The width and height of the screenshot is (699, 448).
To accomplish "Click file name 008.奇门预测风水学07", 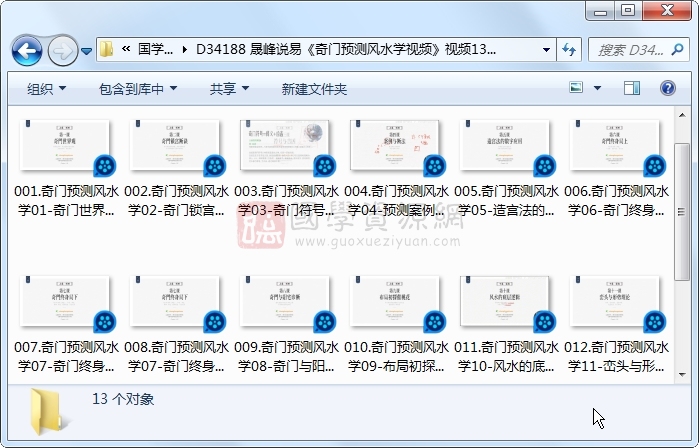I will (x=177, y=357).
